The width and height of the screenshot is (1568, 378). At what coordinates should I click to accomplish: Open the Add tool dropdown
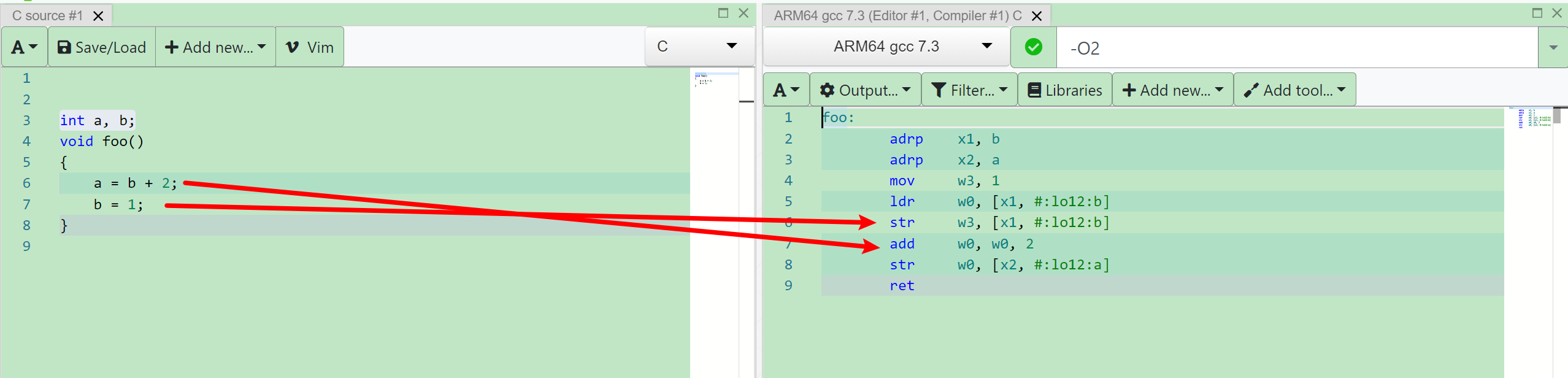1294,90
